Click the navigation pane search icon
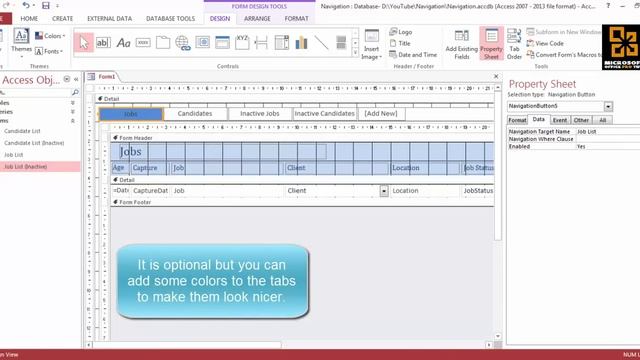The width and height of the screenshot is (640, 360). coord(75,93)
